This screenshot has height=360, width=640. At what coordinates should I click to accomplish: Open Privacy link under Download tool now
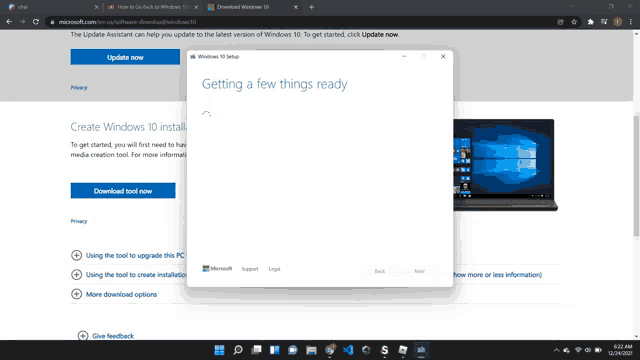point(79,221)
